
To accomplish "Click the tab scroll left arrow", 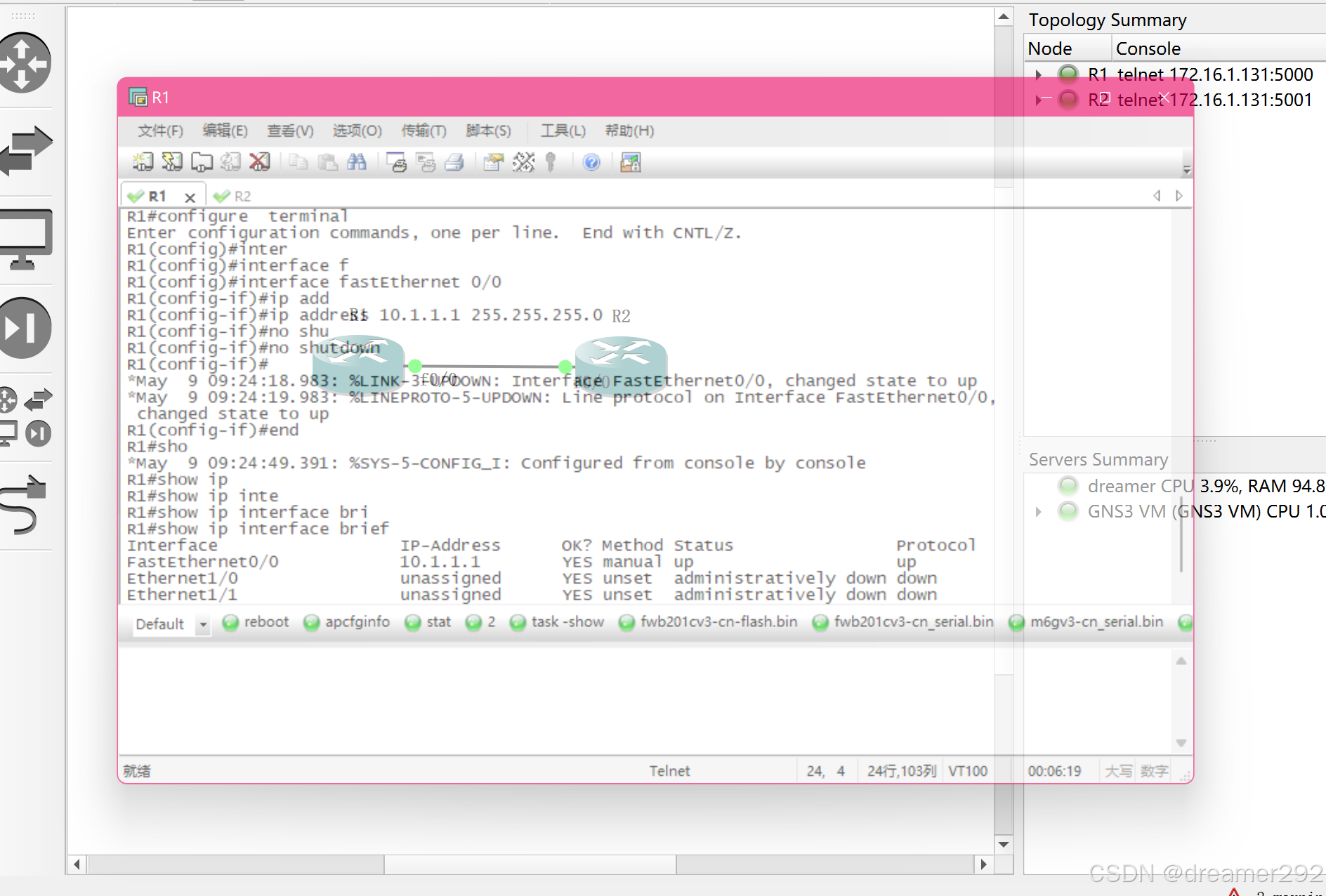I will pyautogui.click(x=1156, y=196).
